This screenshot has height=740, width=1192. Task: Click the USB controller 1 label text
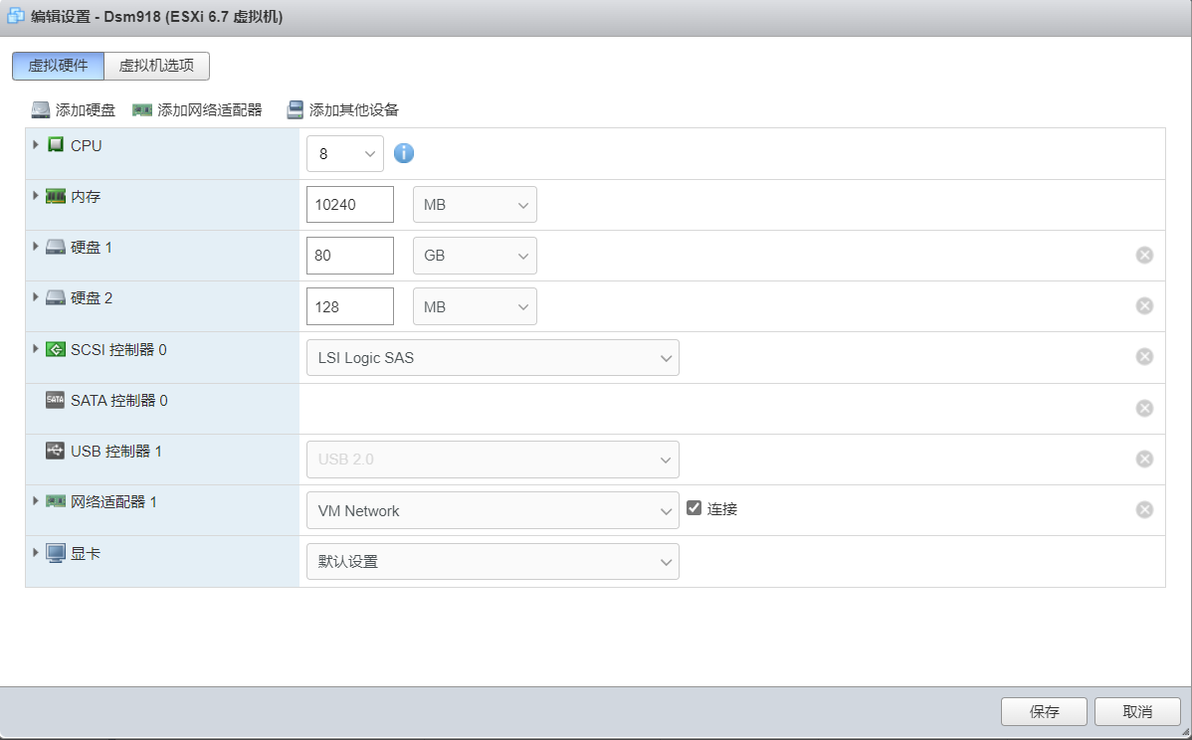pyautogui.click(x=116, y=452)
